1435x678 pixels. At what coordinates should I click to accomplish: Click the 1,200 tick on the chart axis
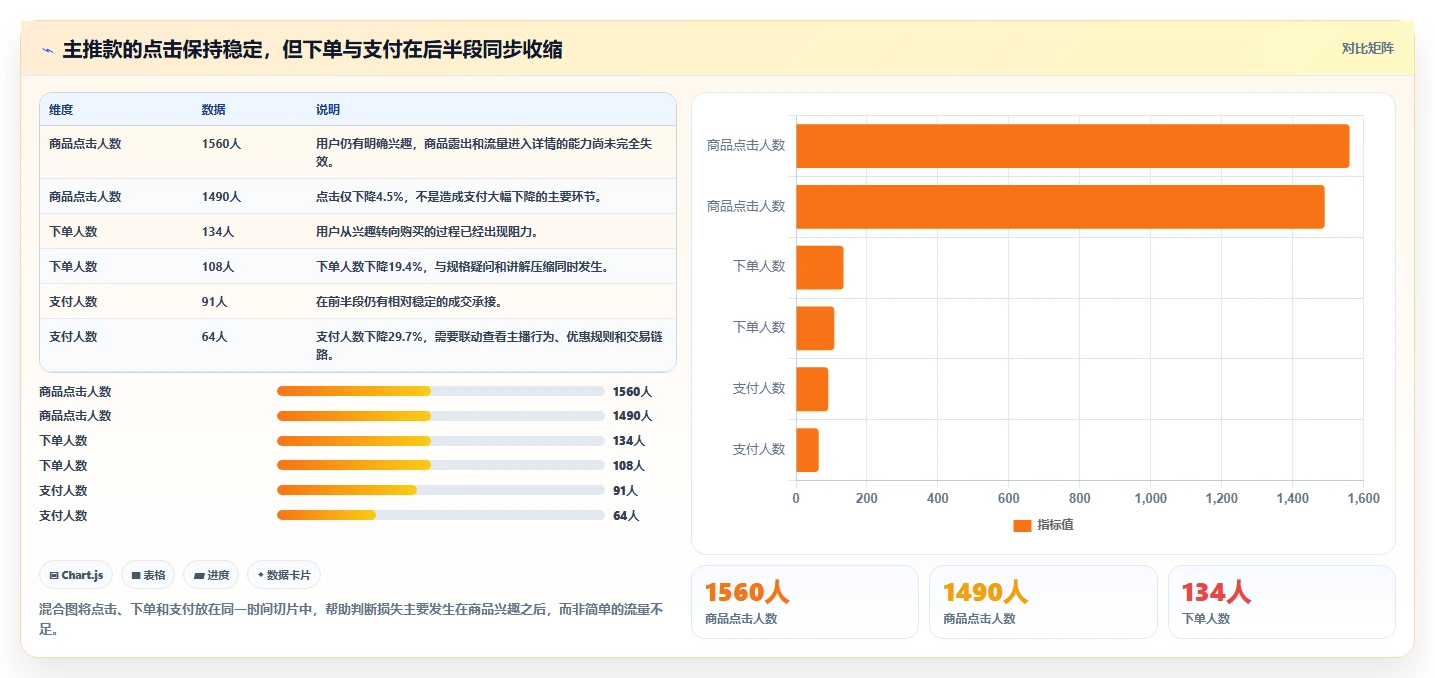coord(1222,499)
